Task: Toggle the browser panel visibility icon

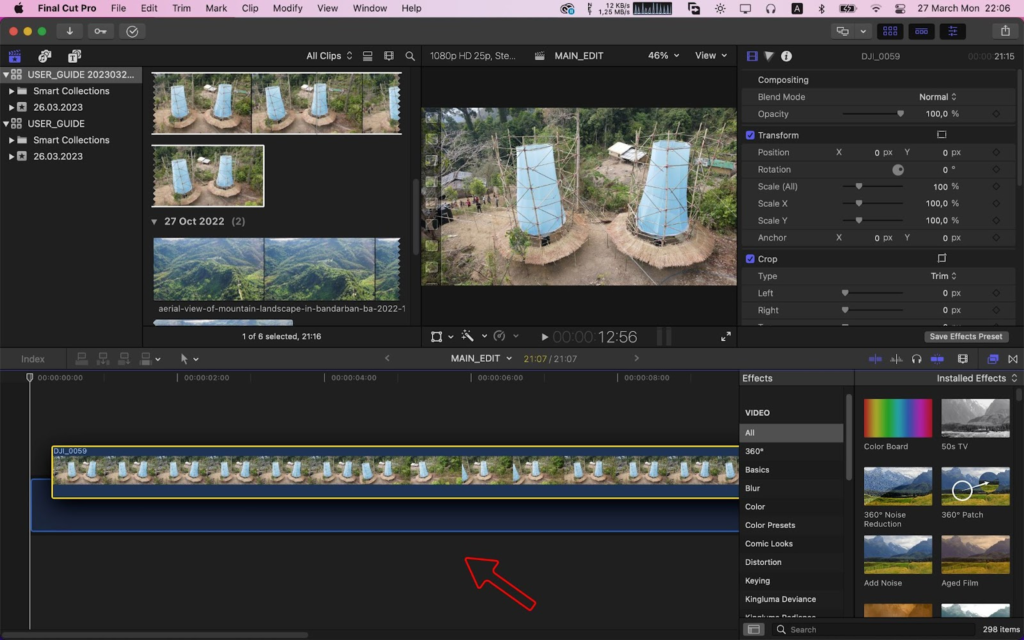Action: click(x=889, y=31)
